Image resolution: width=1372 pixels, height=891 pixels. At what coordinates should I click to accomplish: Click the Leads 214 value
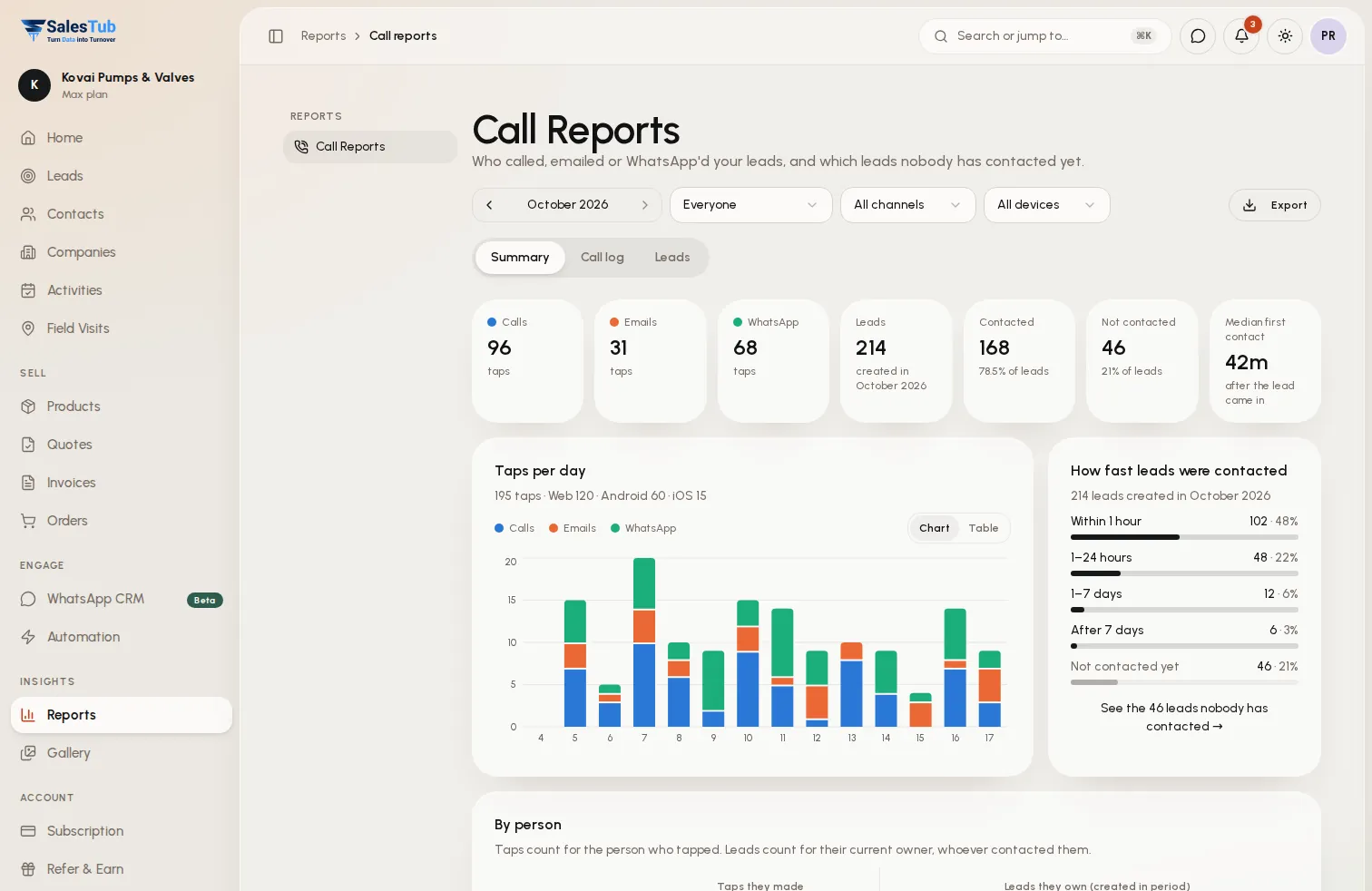coord(871,348)
